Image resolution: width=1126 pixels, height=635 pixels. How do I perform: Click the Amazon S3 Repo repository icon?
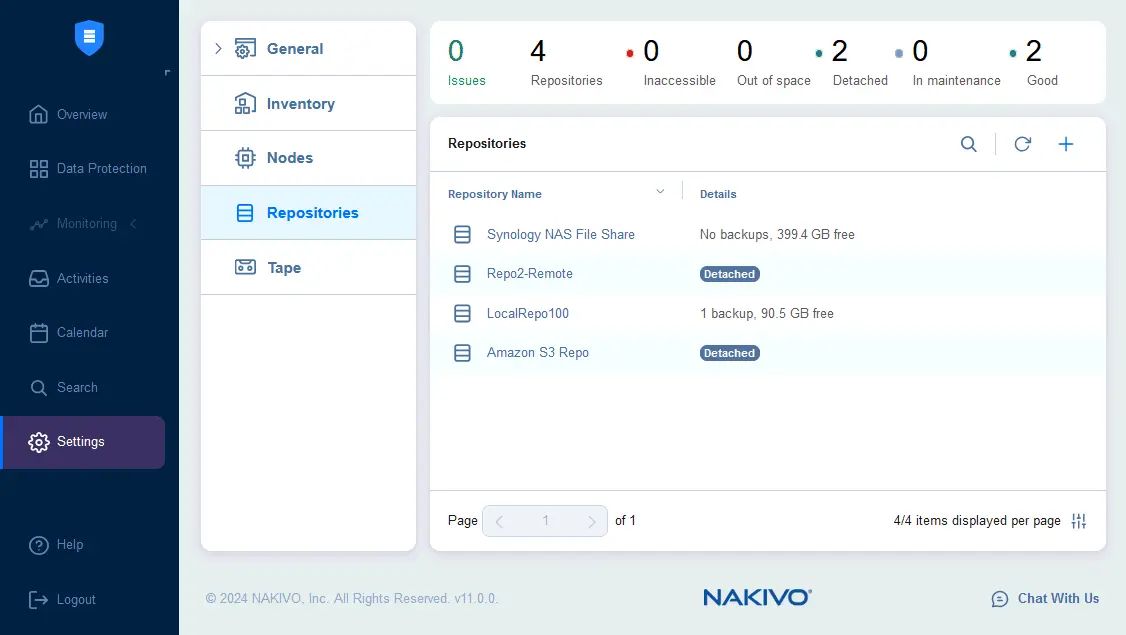(462, 353)
